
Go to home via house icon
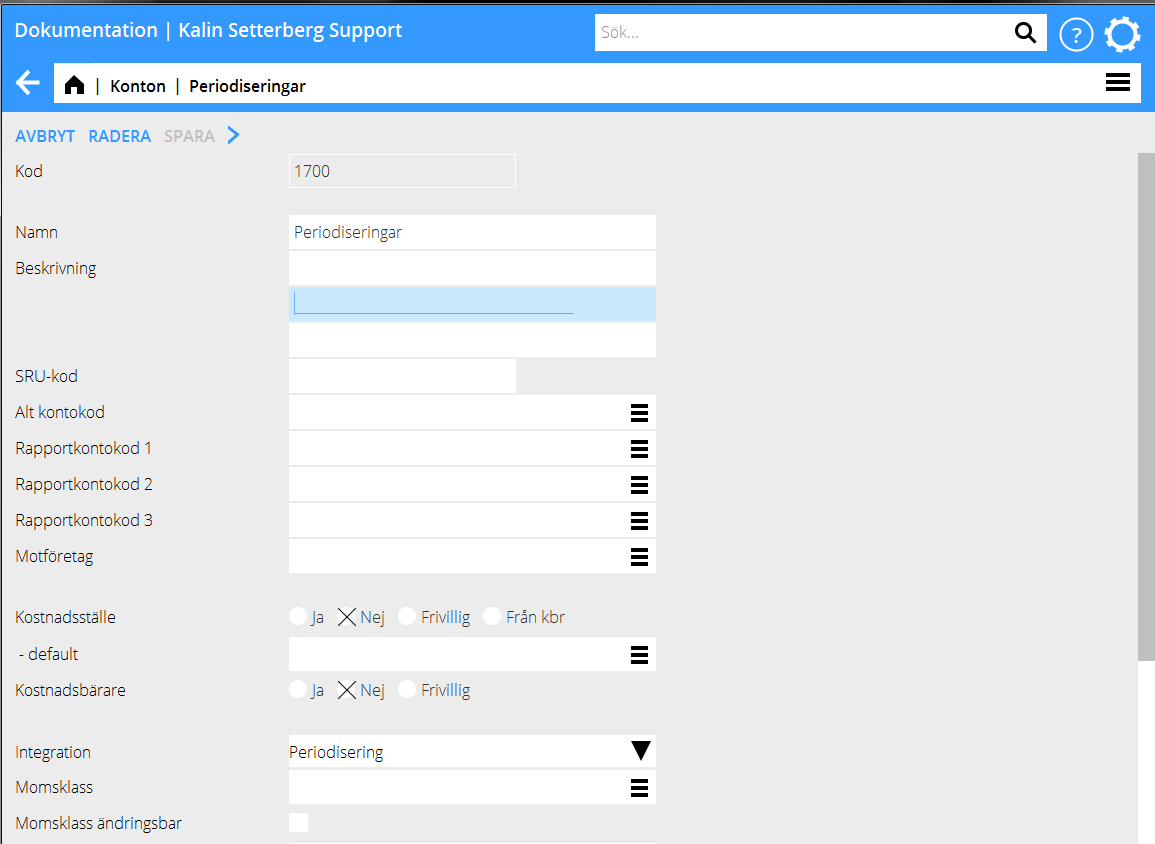[x=74, y=86]
